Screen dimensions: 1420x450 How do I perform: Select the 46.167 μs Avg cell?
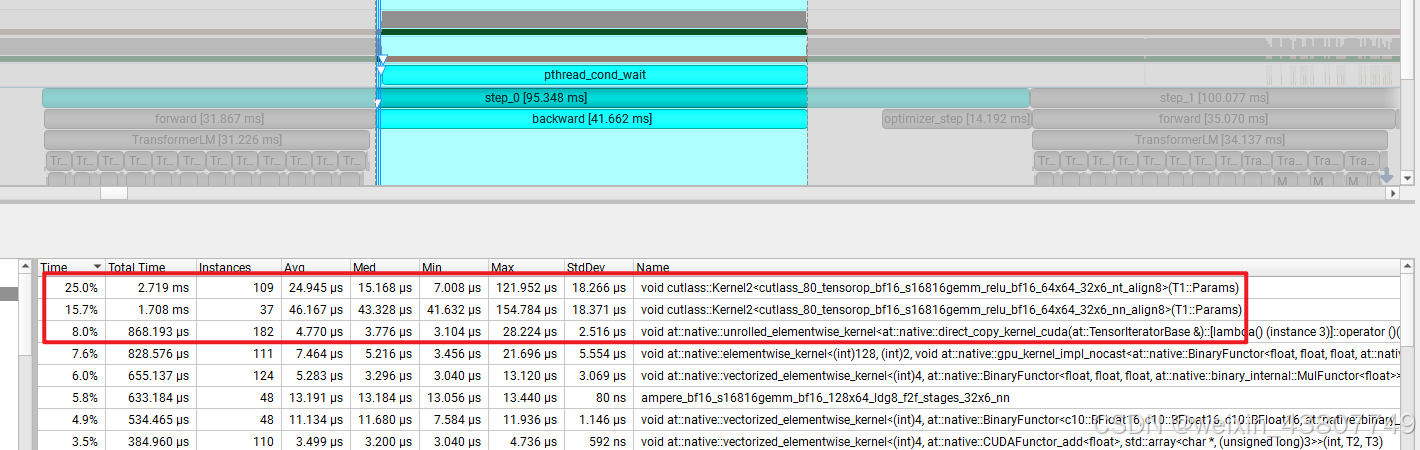[315, 310]
